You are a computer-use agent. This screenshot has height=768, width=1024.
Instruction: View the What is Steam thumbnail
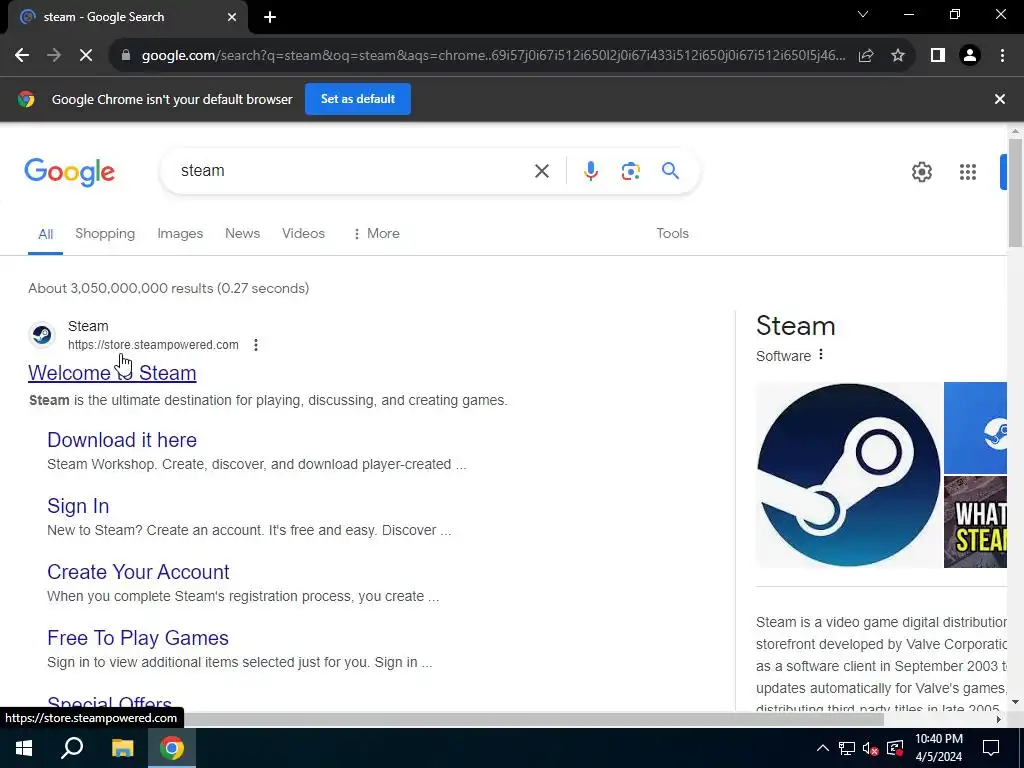pyautogui.click(x=975, y=522)
